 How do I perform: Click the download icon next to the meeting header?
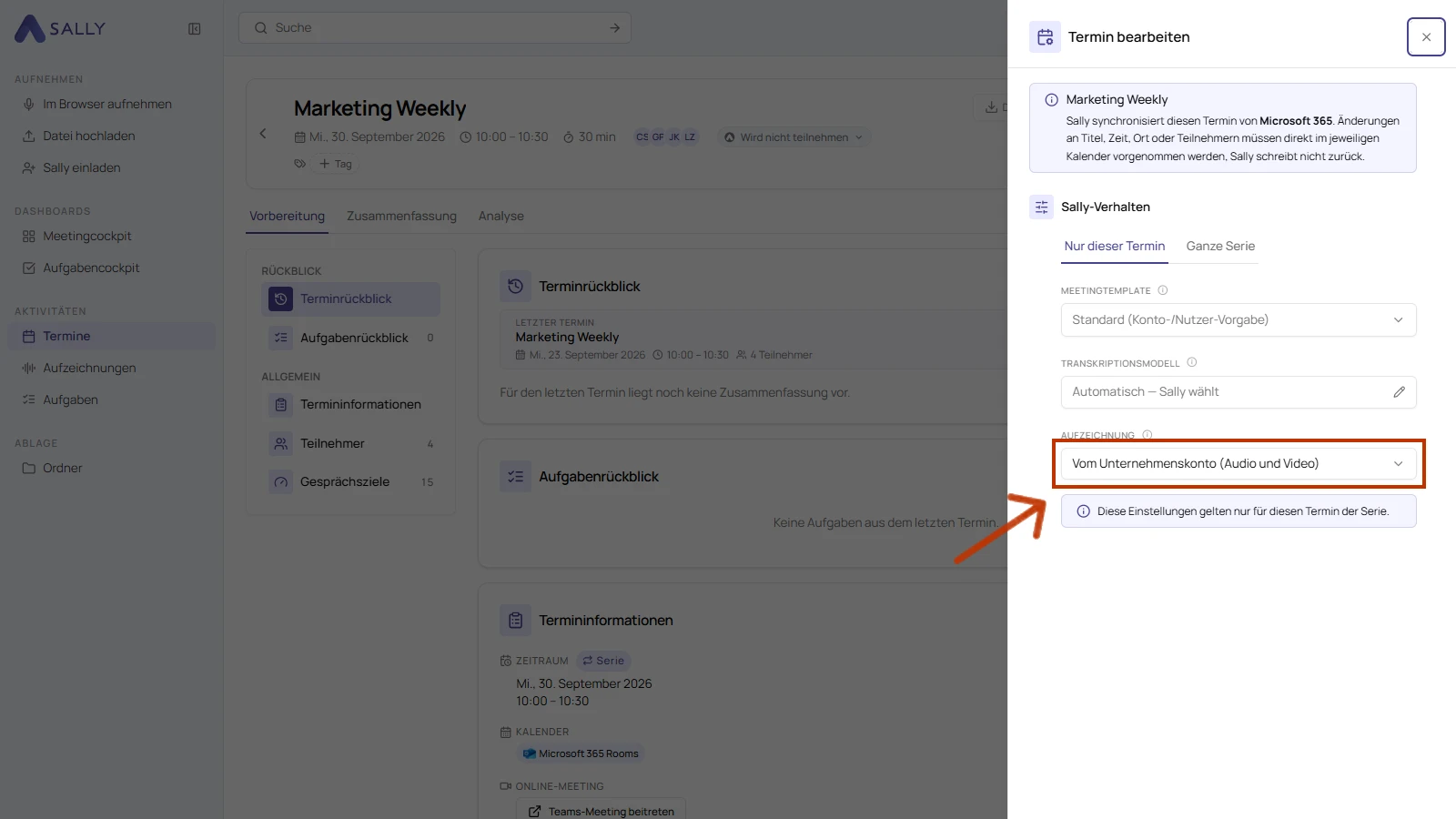(x=991, y=107)
